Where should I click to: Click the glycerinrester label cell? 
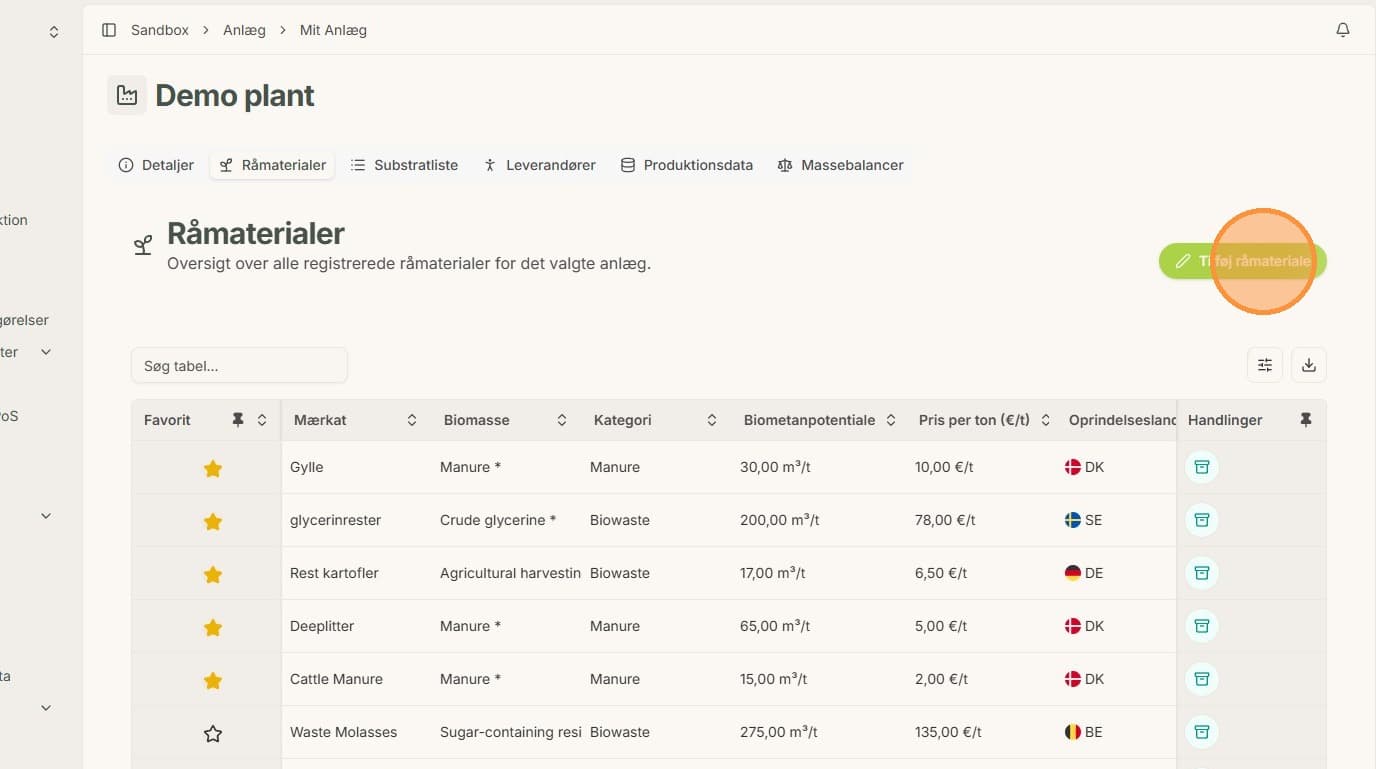click(335, 520)
